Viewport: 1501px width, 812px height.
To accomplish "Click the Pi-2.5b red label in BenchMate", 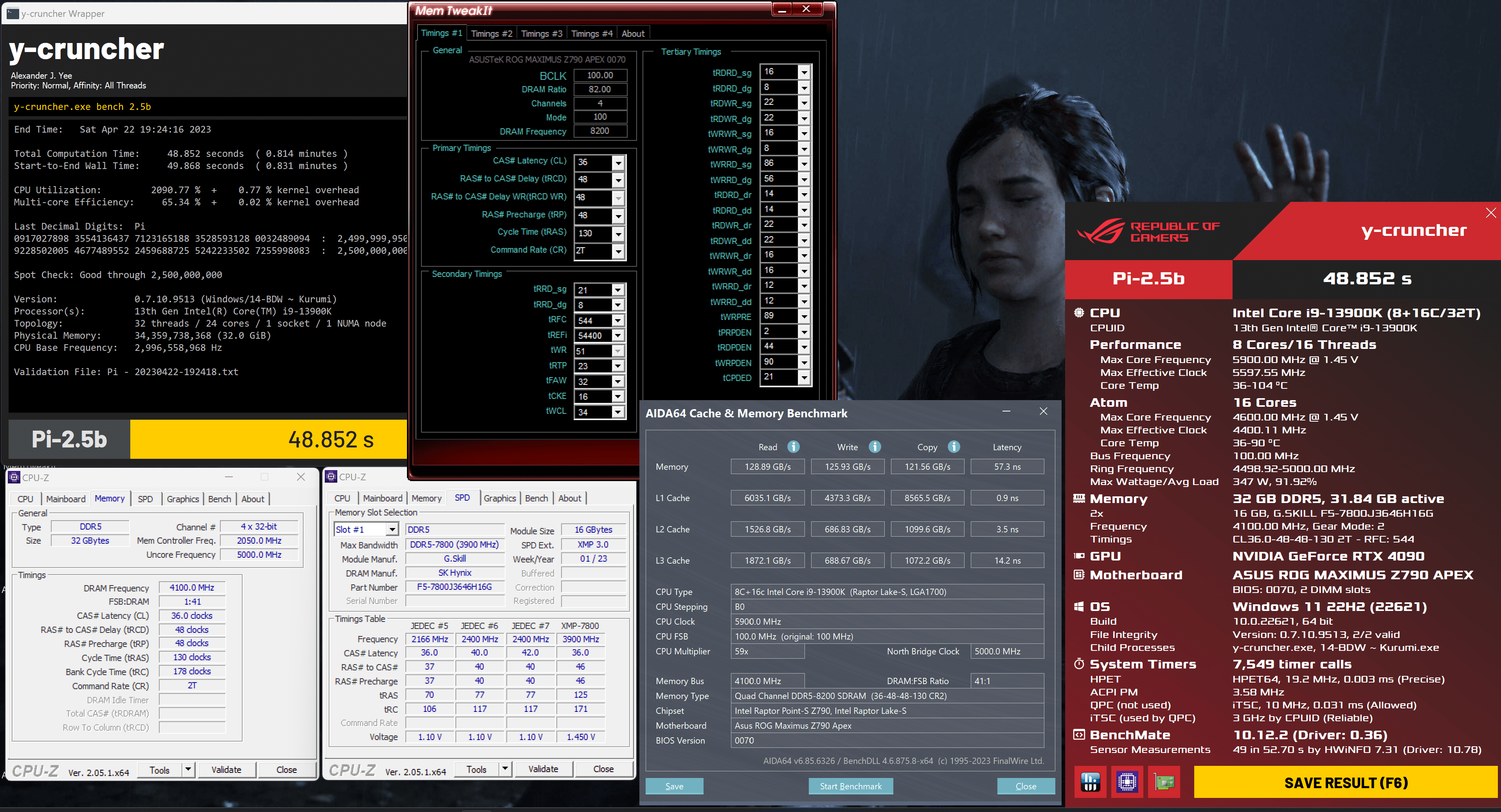I will (1148, 278).
